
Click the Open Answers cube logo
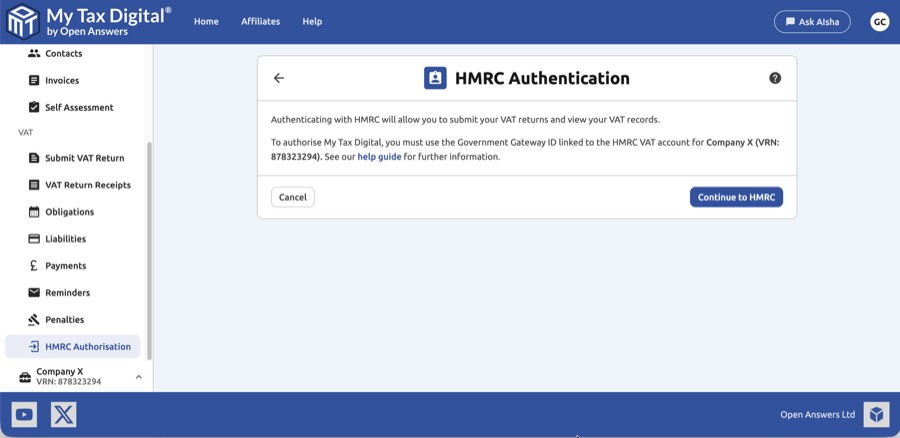[x=876, y=414]
